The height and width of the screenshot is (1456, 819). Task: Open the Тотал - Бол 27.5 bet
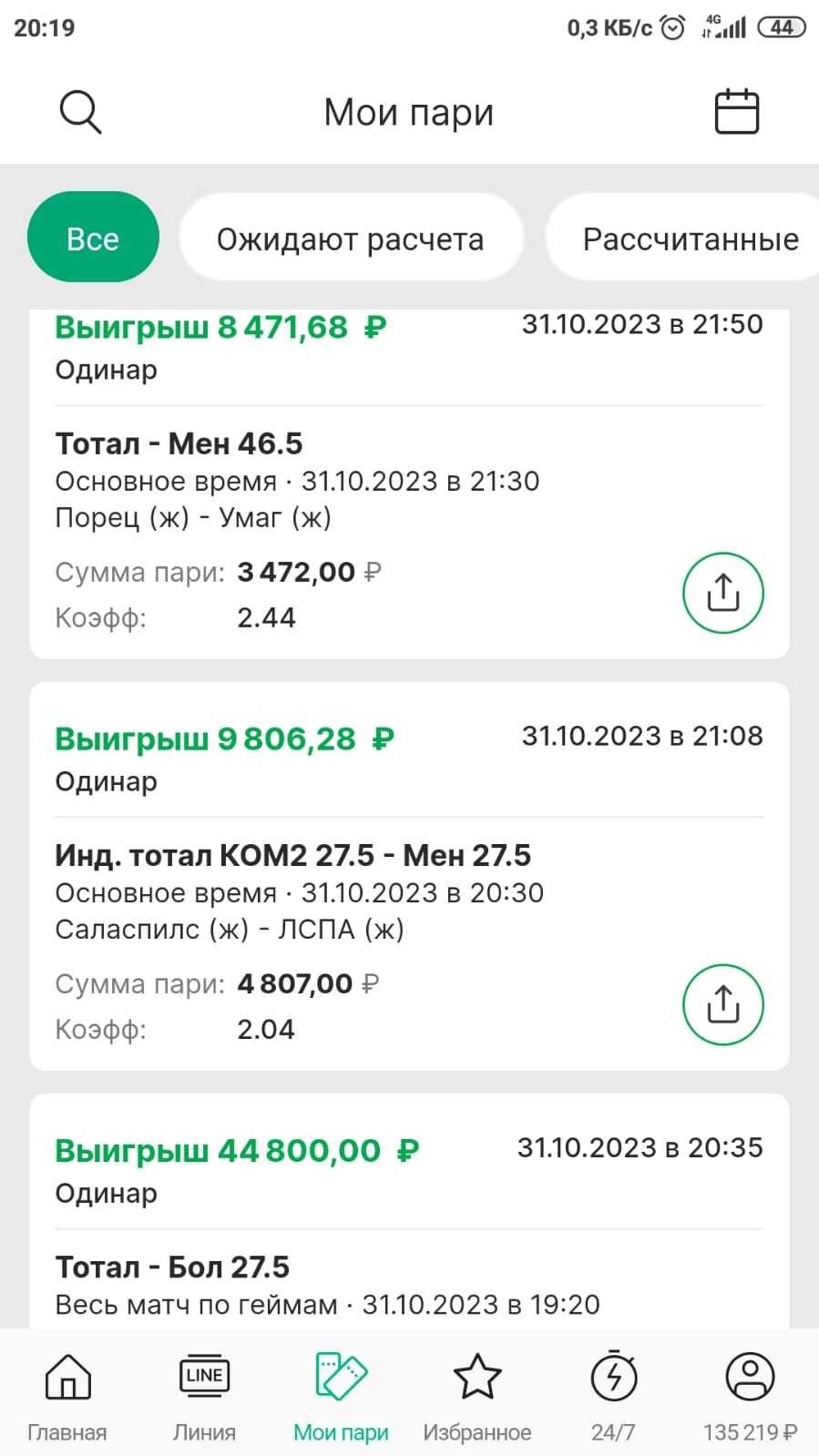pyautogui.click(x=172, y=1267)
